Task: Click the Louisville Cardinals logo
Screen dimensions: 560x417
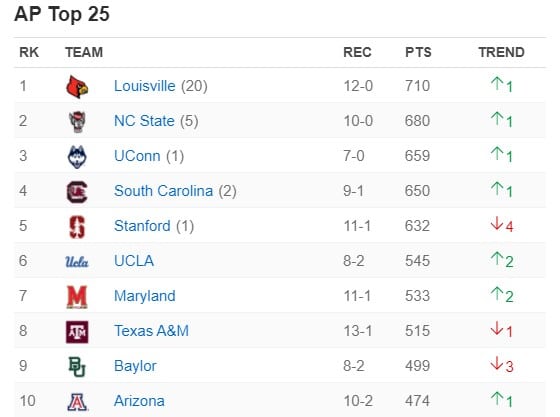Action: tap(77, 87)
